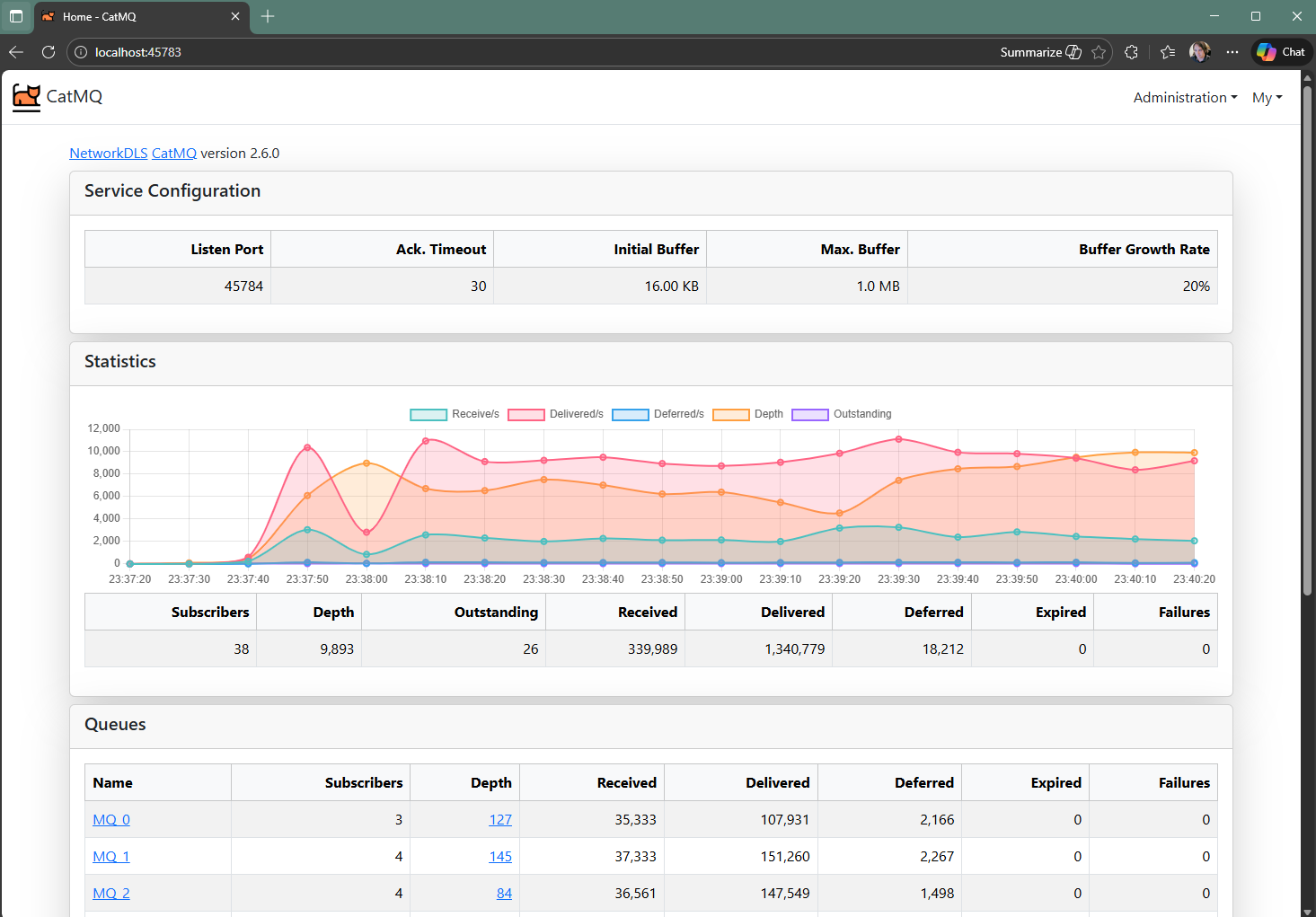Go back using browser back arrow
This screenshot has width=1316, height=917.
(x=16, y=52)
